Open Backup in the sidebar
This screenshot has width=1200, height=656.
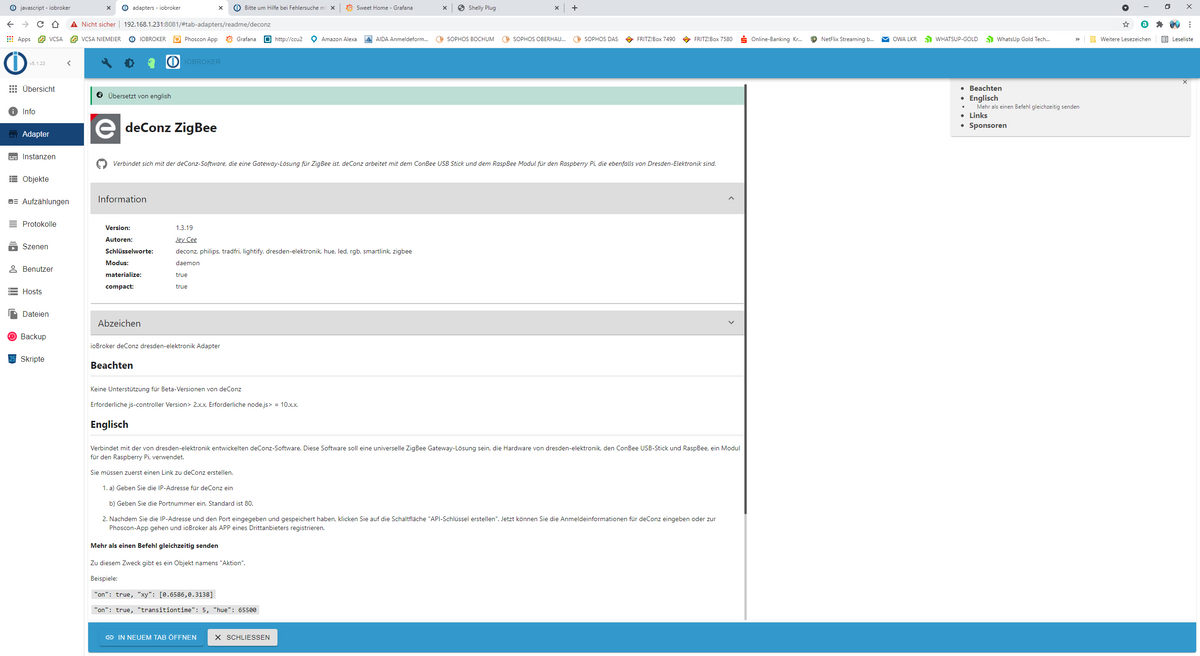coord(42,336)
